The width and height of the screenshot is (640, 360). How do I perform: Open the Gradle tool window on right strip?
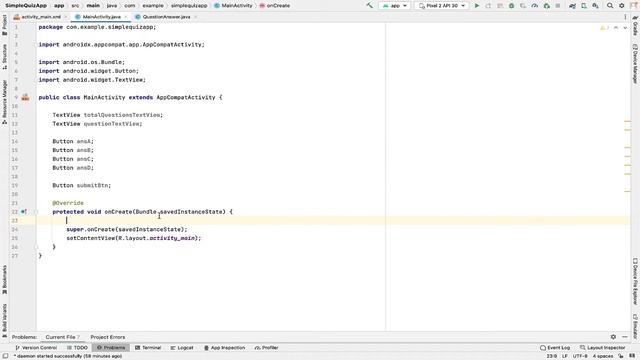pyautogui.click(x=635, y=26)
